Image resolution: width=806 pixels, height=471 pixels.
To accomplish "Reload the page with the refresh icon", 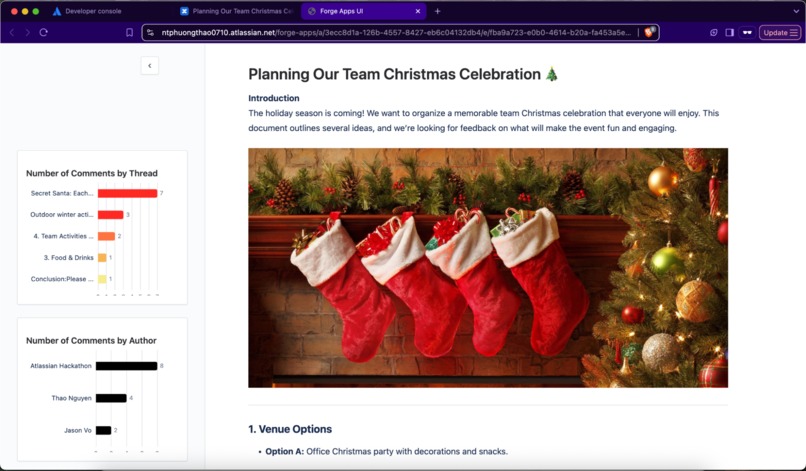I will click(x=44, y=32).
